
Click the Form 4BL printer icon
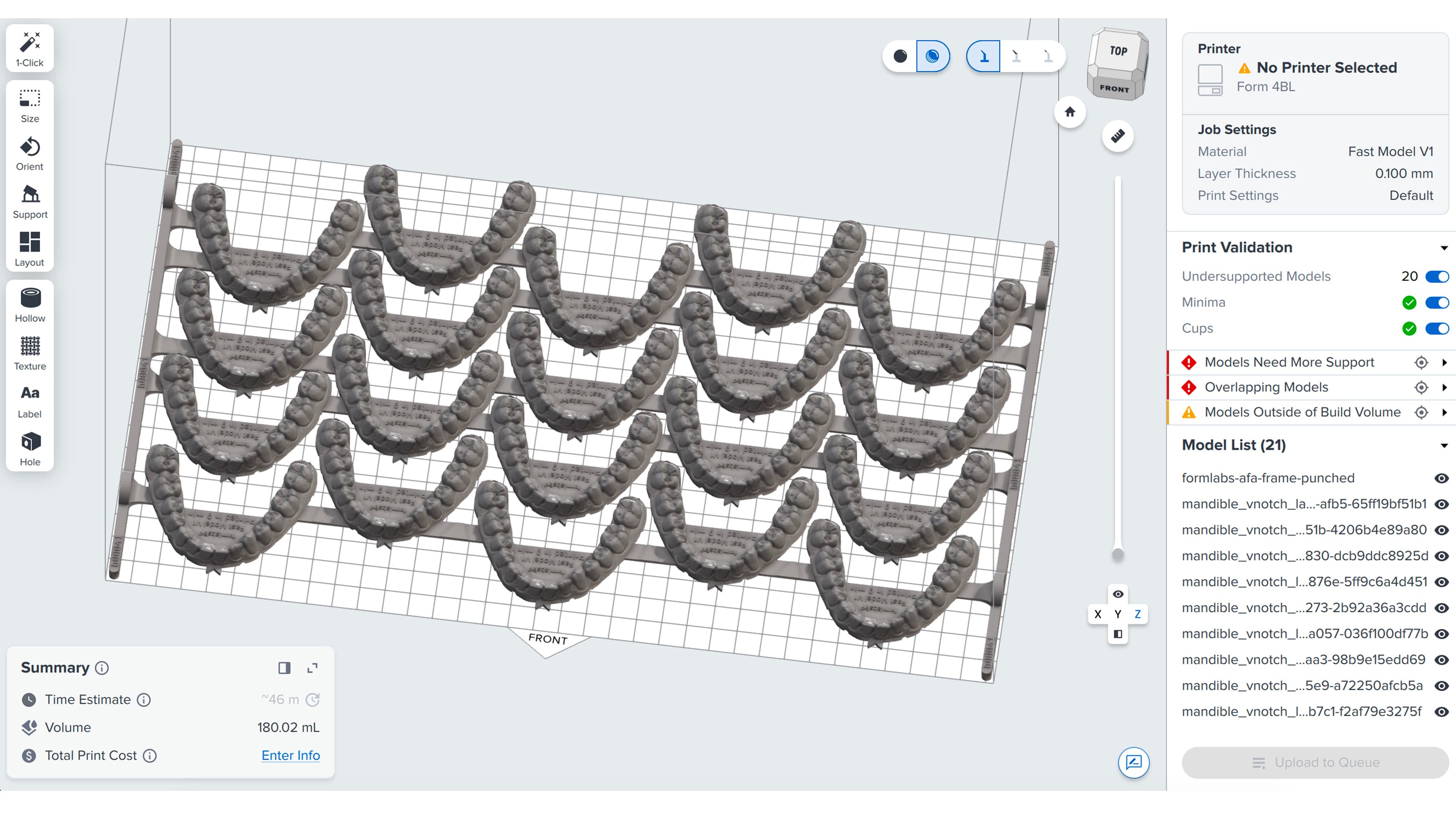click(1210, 80)
